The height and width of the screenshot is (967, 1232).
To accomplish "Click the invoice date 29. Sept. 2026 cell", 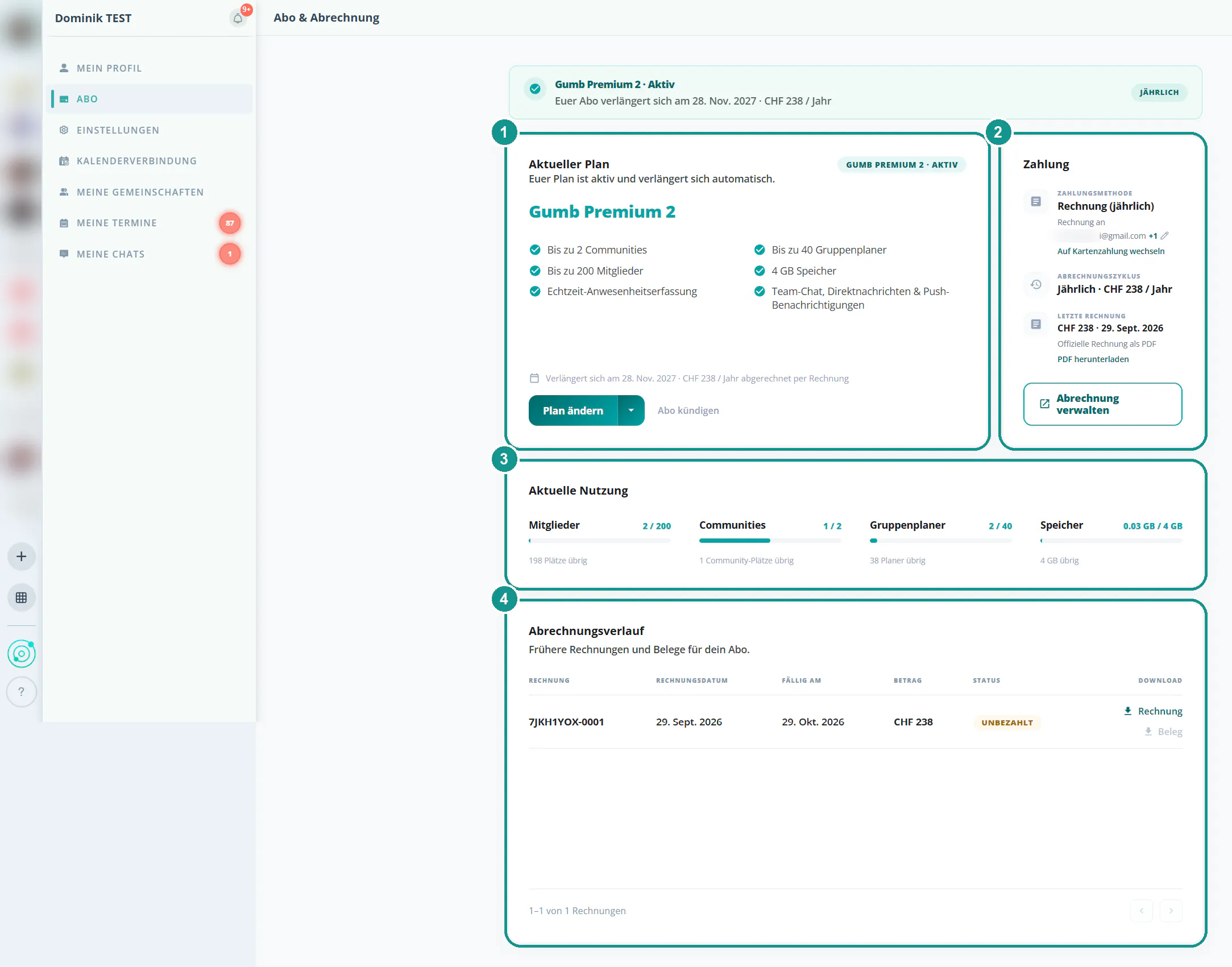I will (688, 722).
